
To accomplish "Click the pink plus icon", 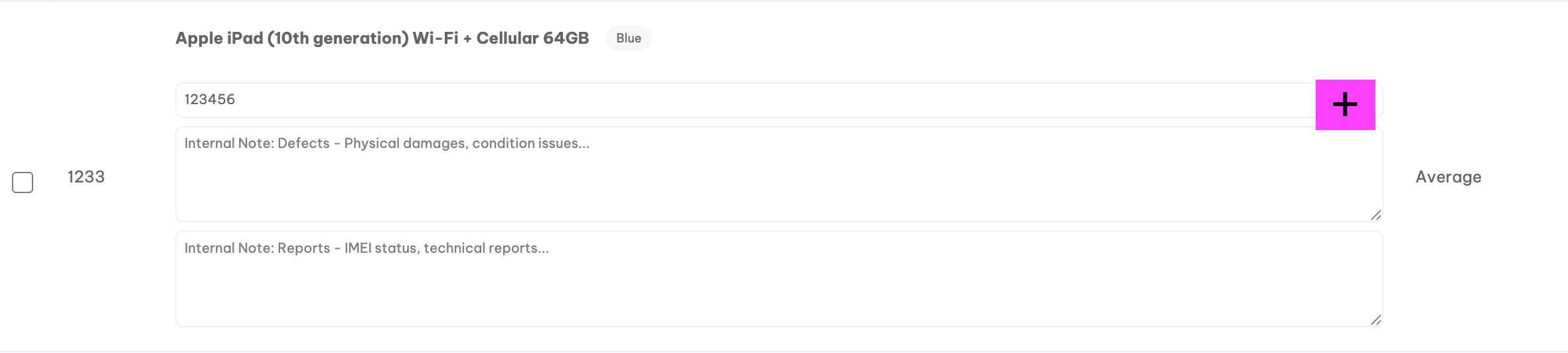I will [x=1345, y=105].
